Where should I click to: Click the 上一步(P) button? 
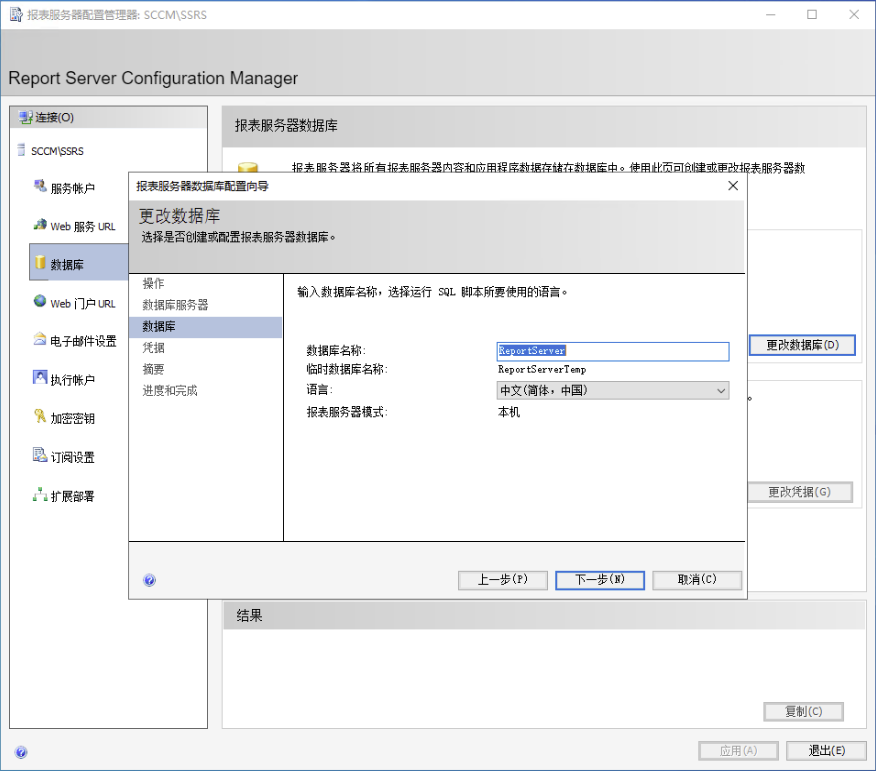503,580
